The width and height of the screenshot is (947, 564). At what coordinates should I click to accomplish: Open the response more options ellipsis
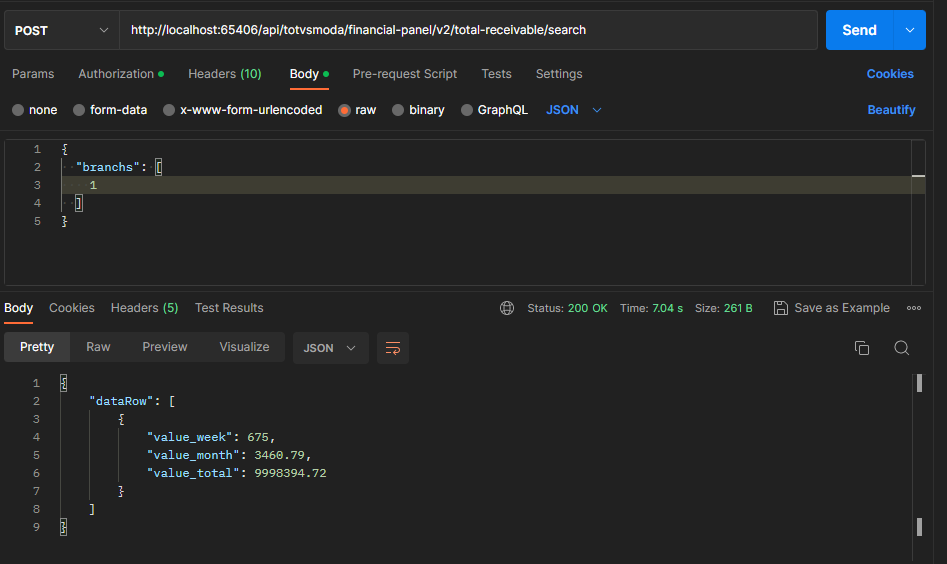(913, 308)
